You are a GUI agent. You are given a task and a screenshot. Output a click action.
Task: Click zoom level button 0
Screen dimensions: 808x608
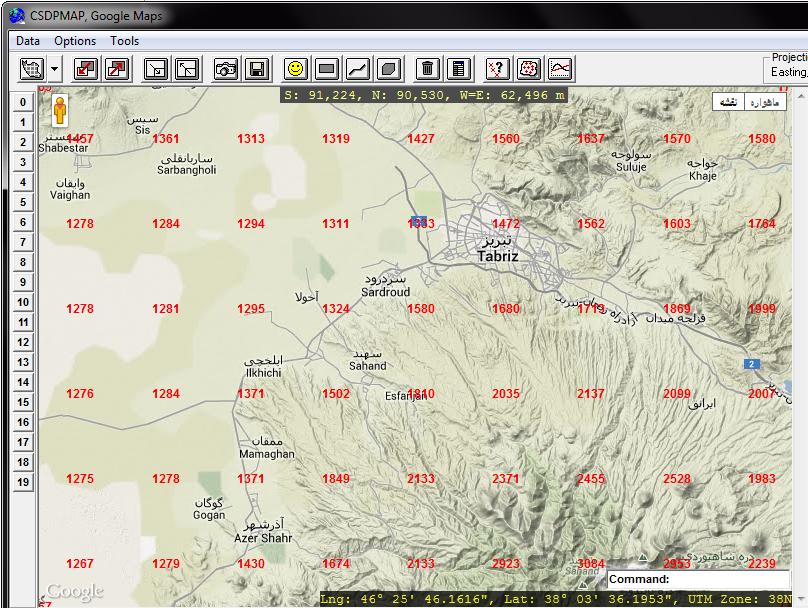(x=23, y=102)
